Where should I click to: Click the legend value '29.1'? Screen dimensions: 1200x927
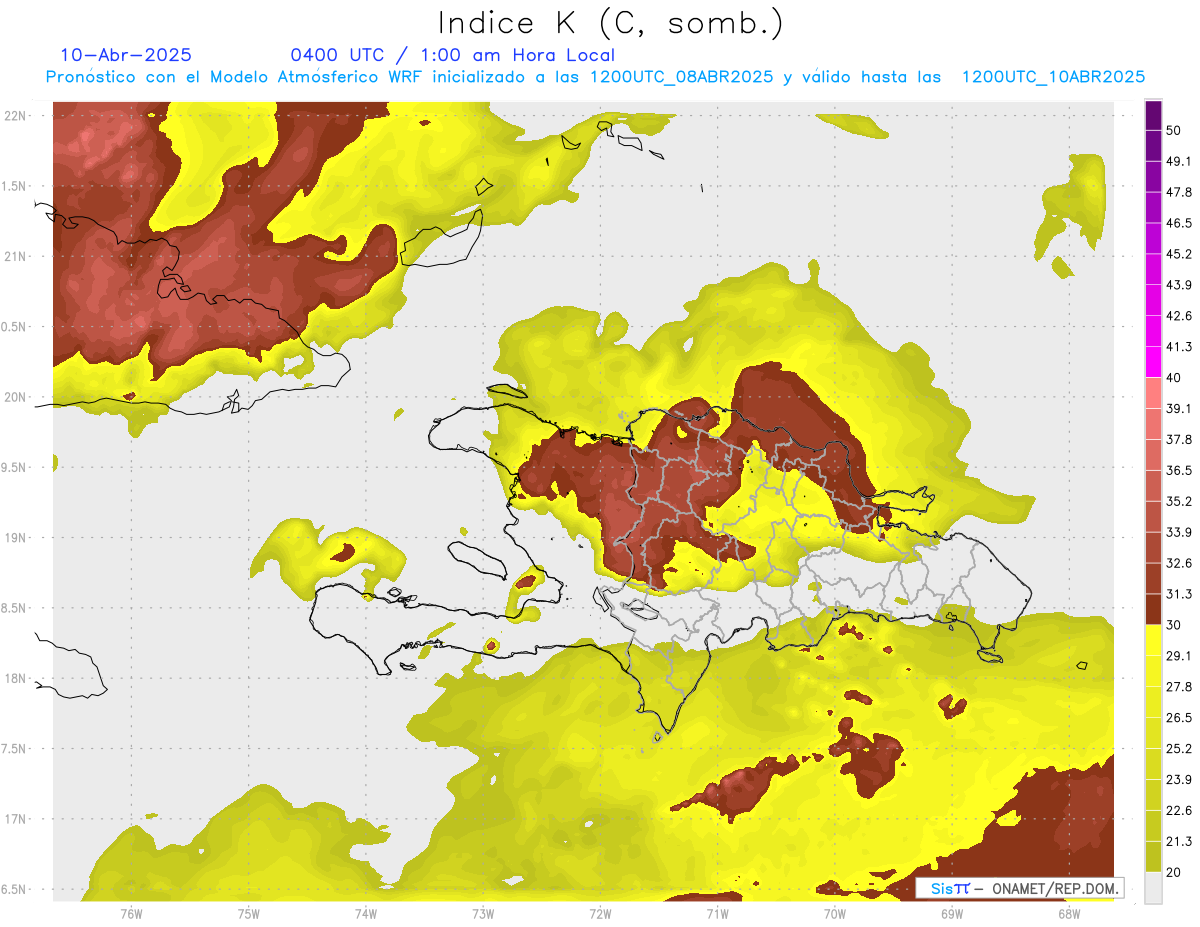coord(1180,656)
